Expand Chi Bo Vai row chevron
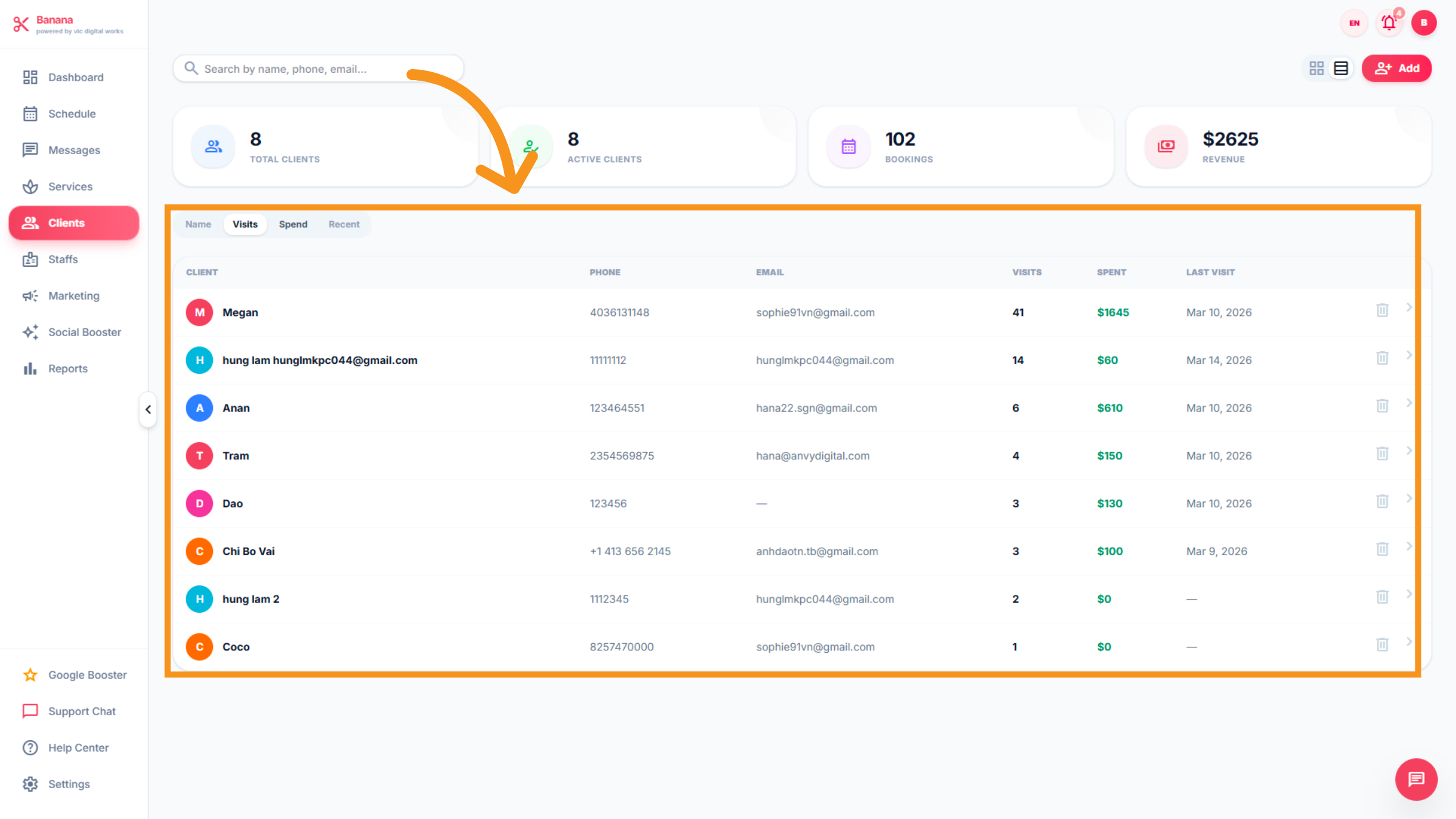Image resolution: width=1456 pixels, height=819 pixels. point(1409,546)
